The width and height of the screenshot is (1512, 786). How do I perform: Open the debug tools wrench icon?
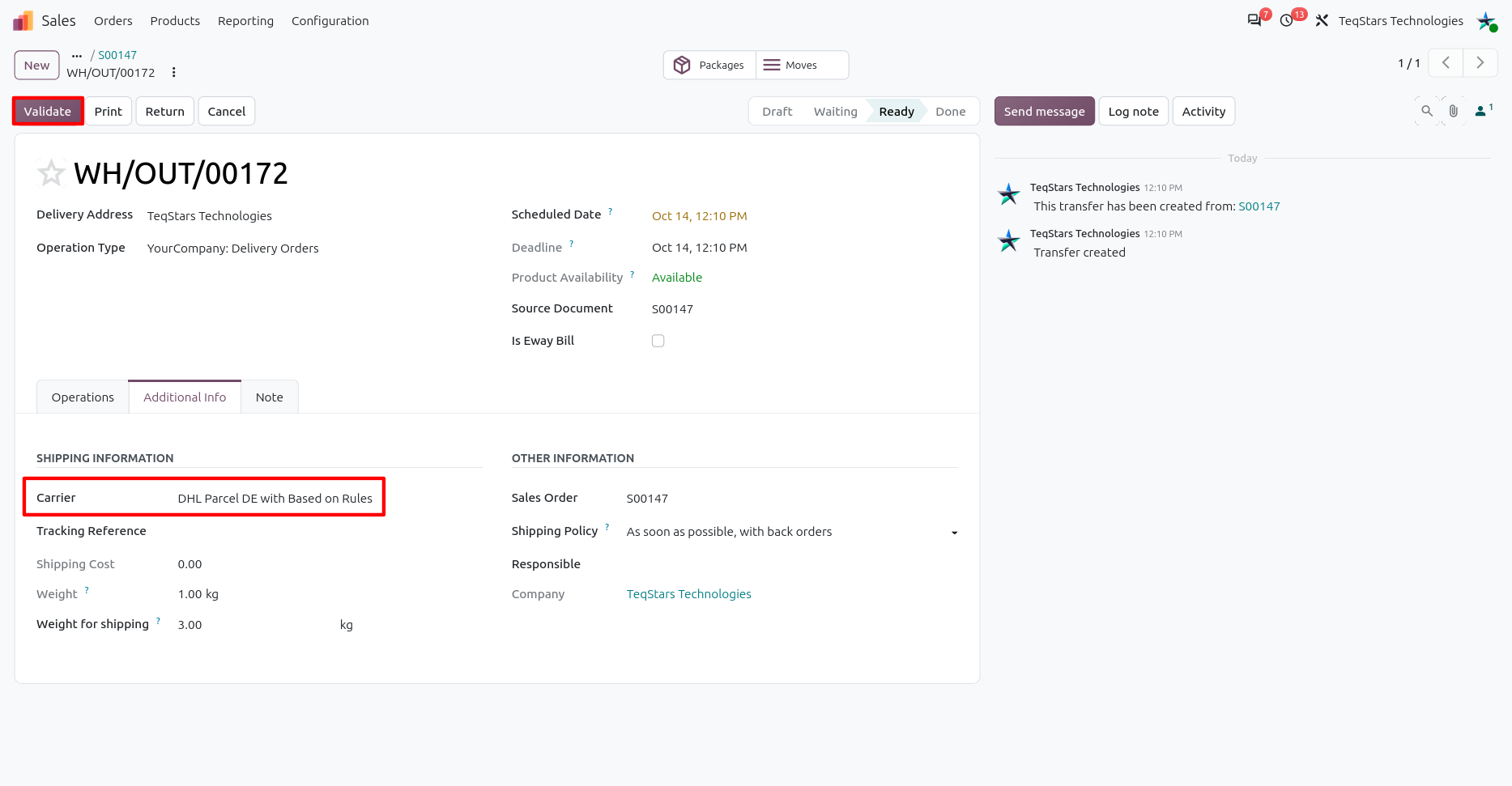tap(1322, 20)
